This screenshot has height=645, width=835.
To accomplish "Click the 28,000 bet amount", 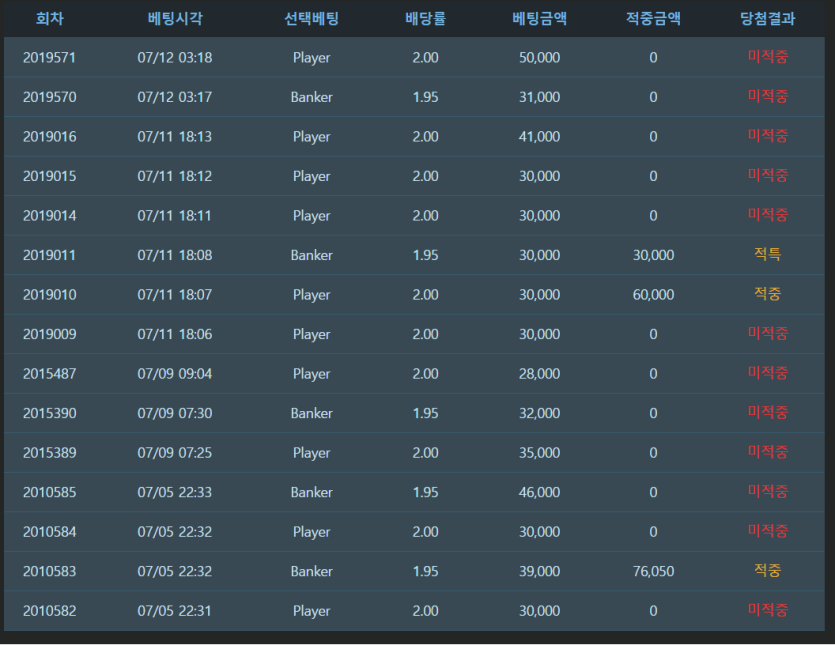I will (x=539, y=373).
